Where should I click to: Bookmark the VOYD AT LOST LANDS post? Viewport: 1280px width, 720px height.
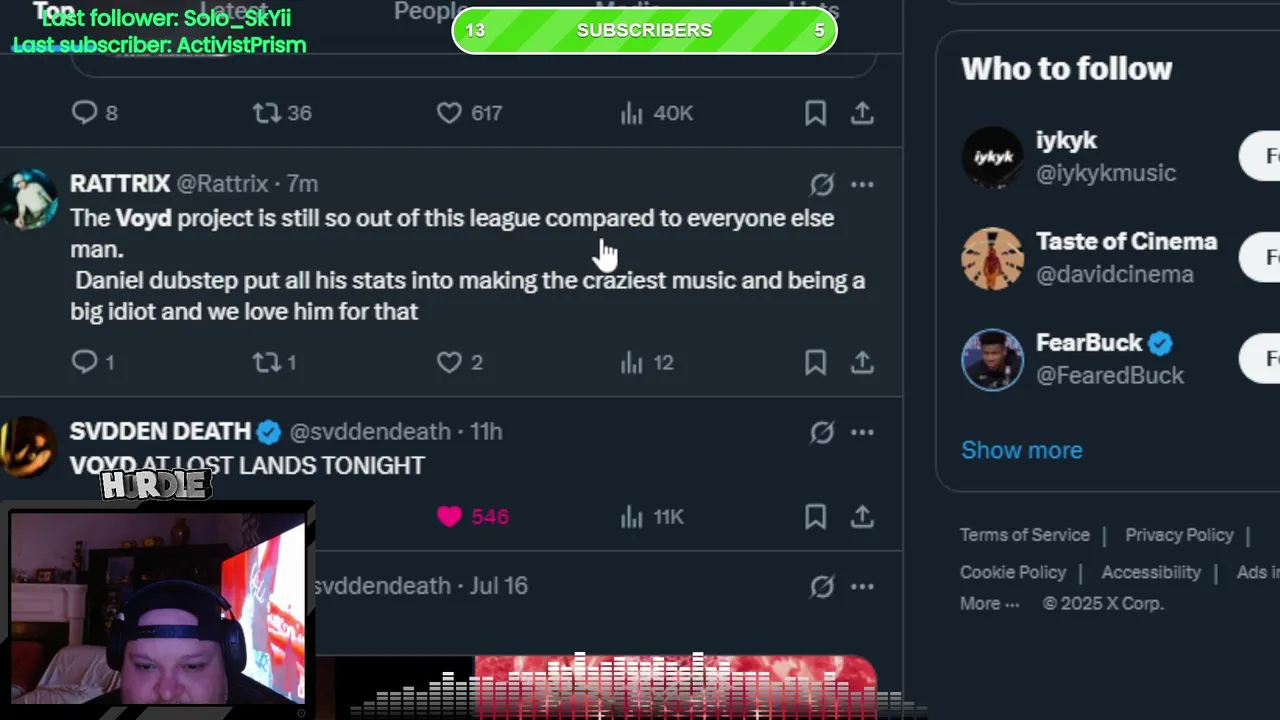[815, 516]
